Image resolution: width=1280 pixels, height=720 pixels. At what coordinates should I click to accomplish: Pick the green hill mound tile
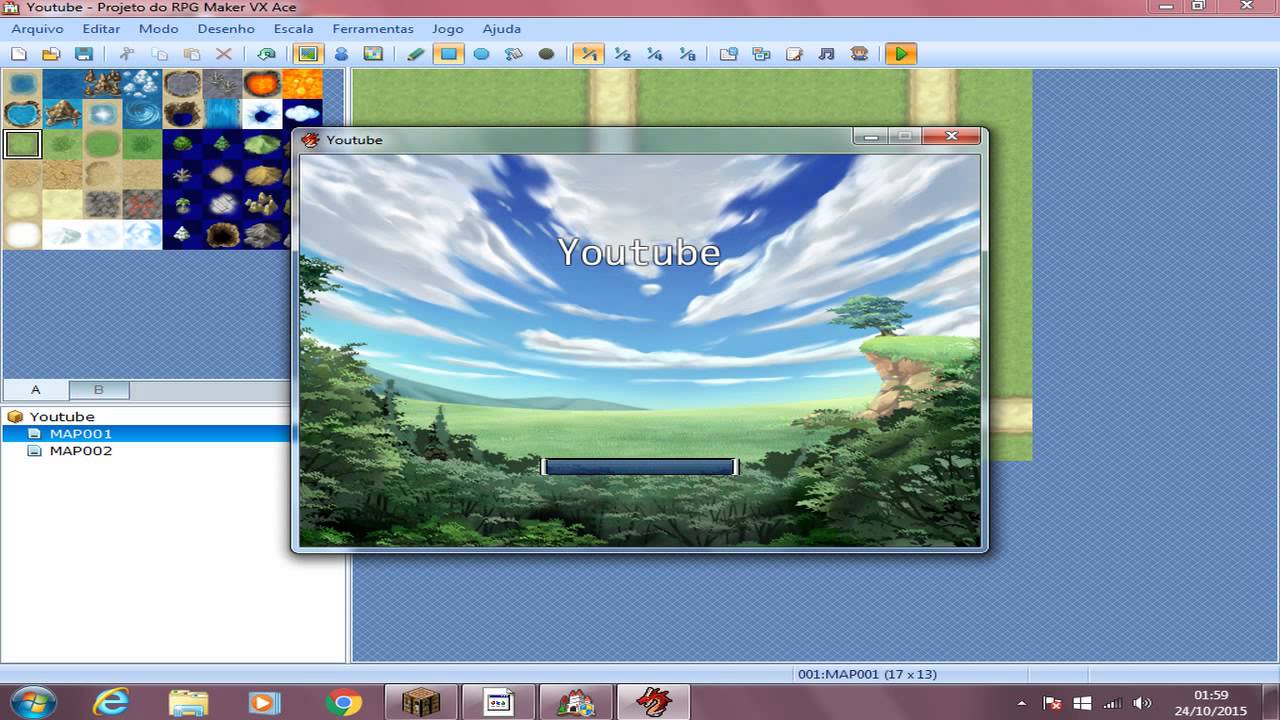(262, 144)
